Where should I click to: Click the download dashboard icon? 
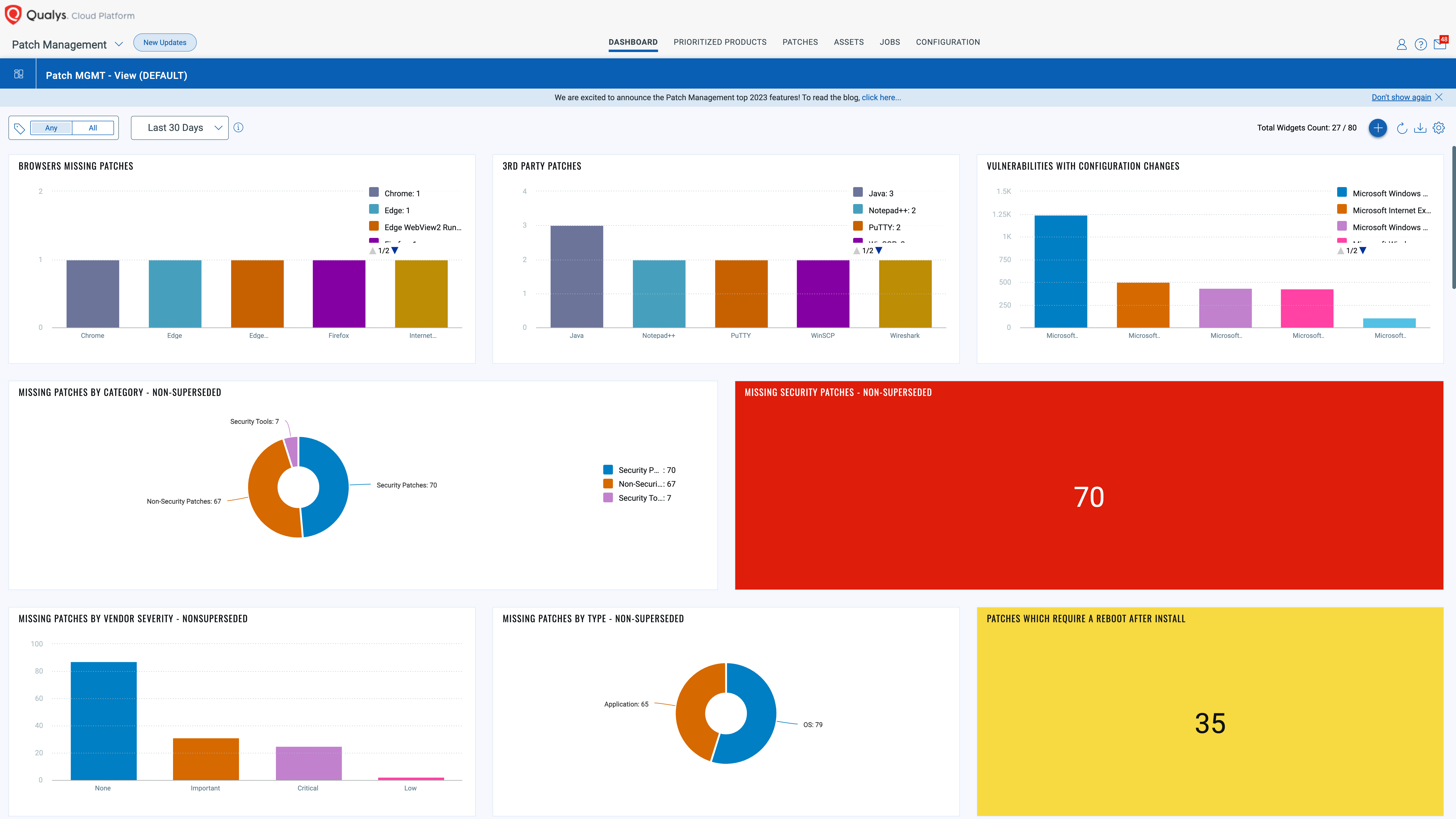point(1420,128)
